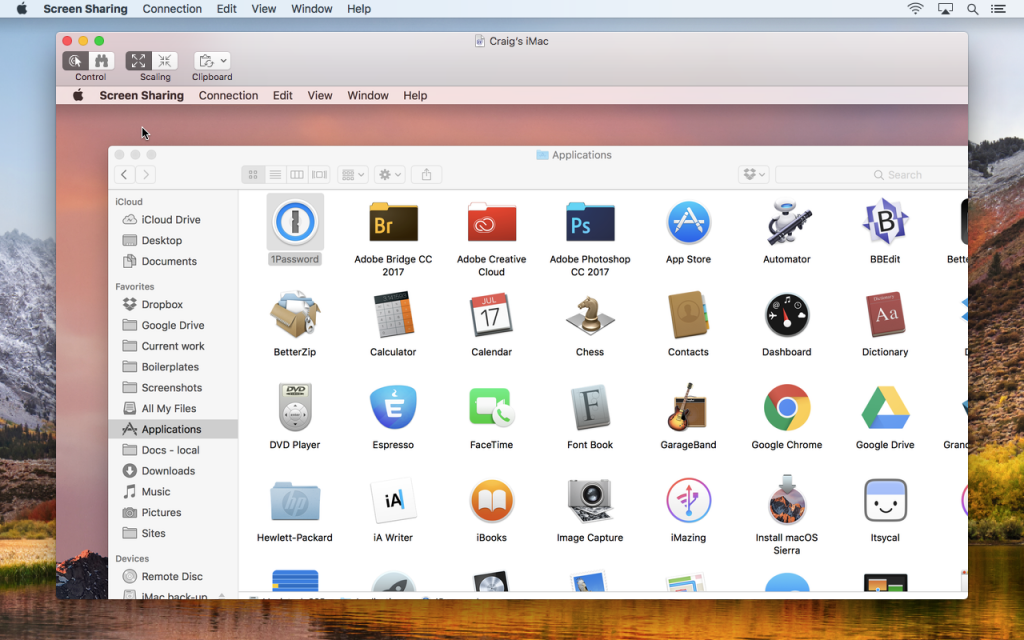Open Spotlight search in the menu bar
Image resolution: width=1024 pixels, height=640 pixels.
pos(972,9)
